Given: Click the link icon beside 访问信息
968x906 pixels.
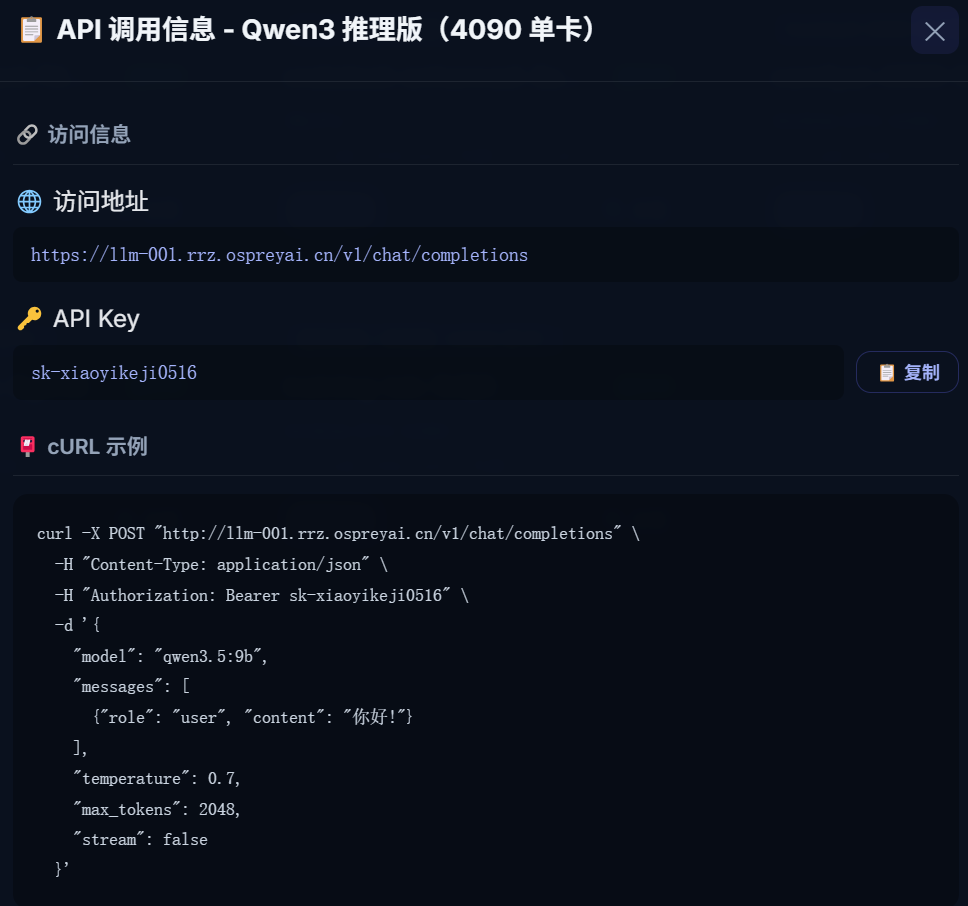Looking at the screenshot, I should 27,135.
